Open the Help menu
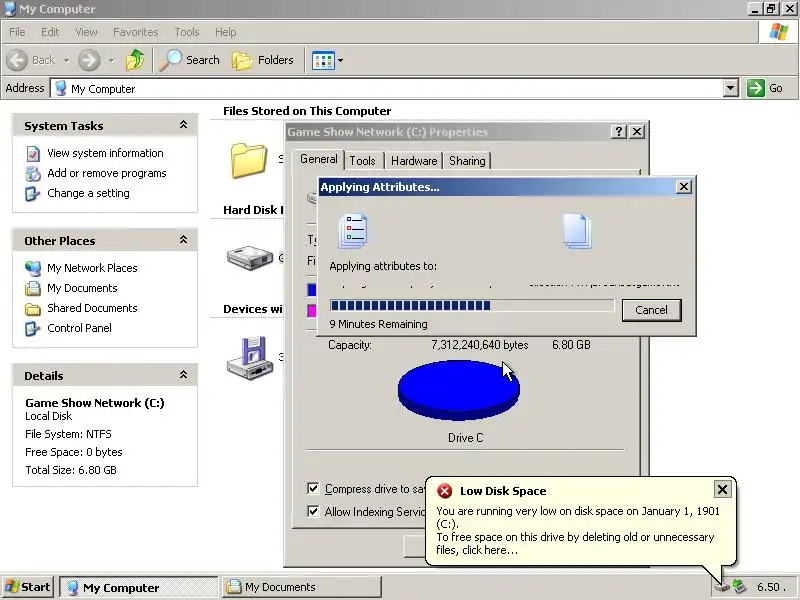 pos(226,32)
